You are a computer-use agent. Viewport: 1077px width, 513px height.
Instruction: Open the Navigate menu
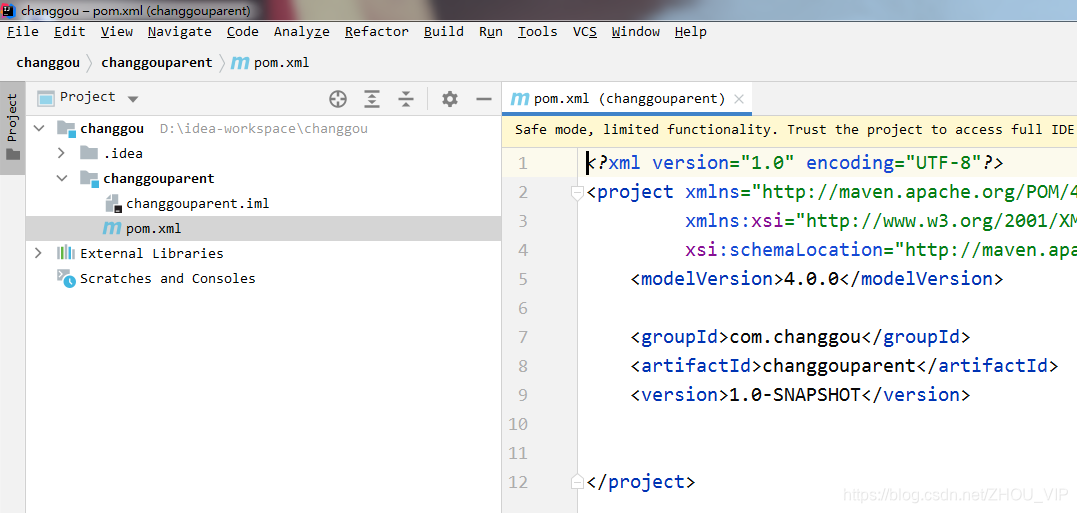pyautogui.click(x=179, y=32)
